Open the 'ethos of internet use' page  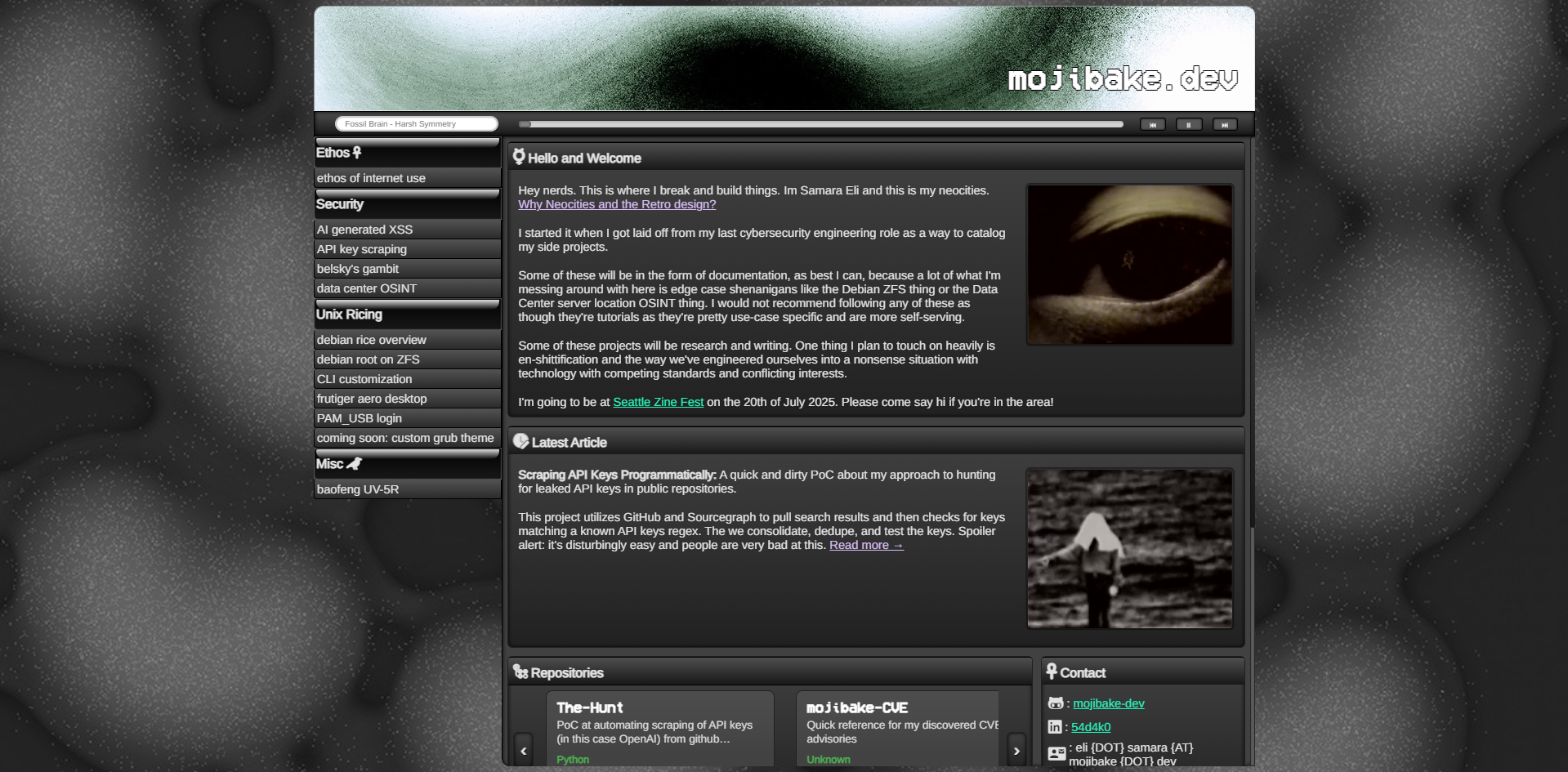(408, 178)
